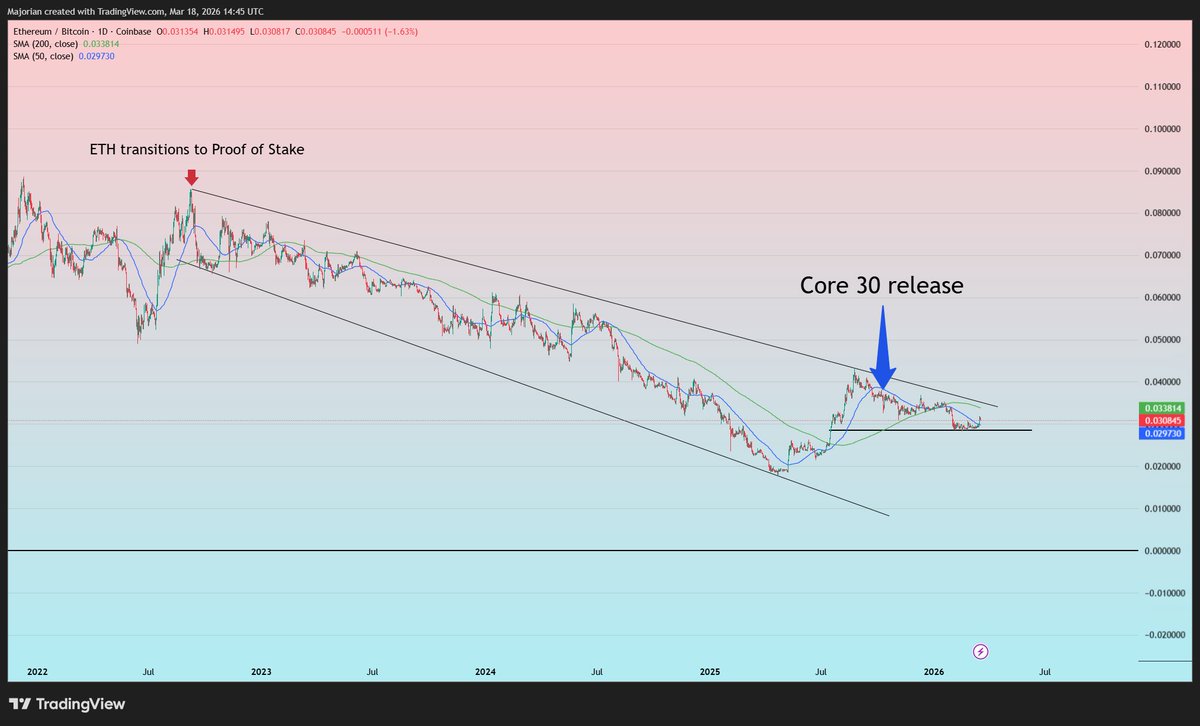Click the blue 0.029730 tag on price axis

pyautogui.click(x=1164, y=434)
